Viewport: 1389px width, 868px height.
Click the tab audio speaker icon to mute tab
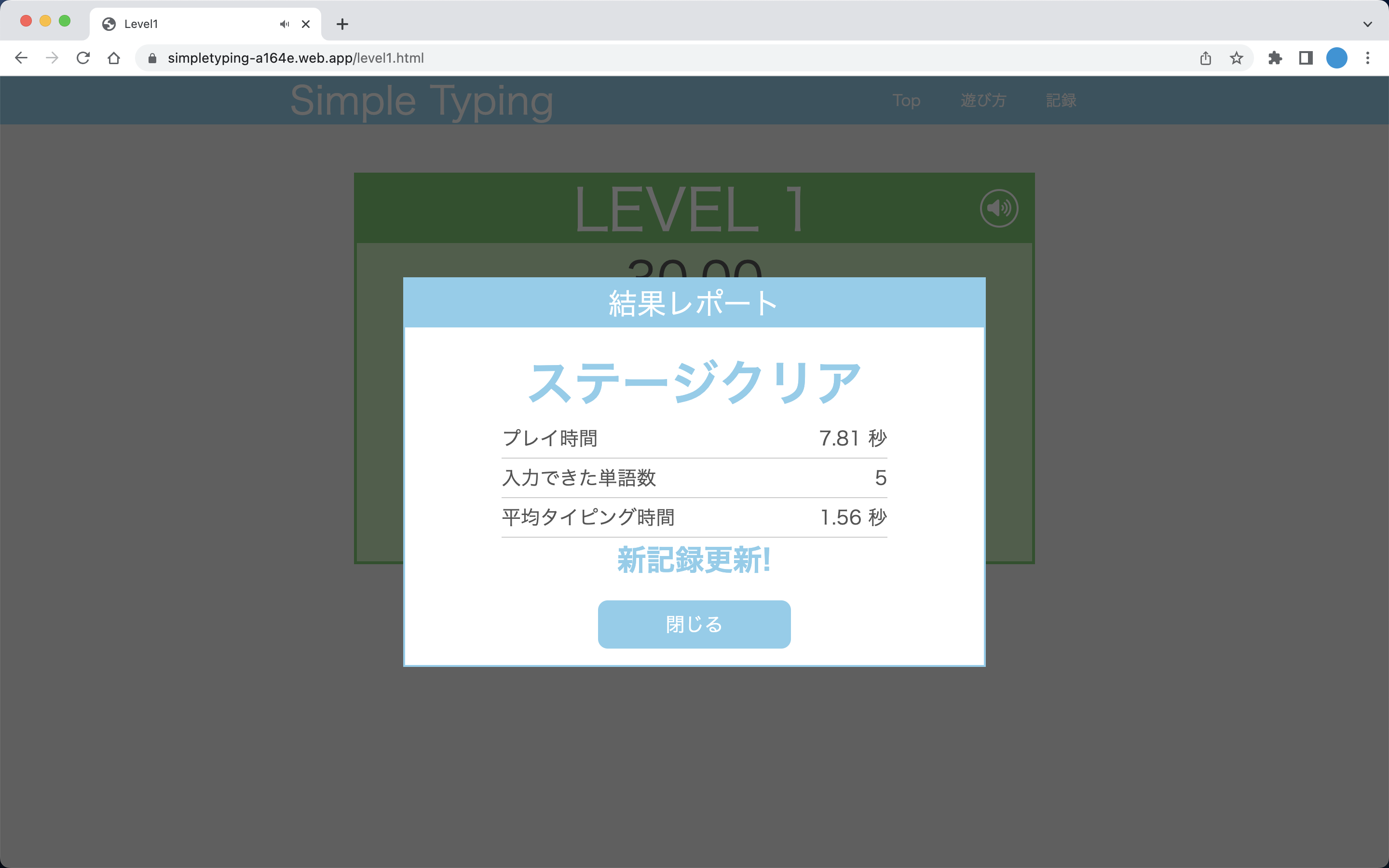coord(284,24)
